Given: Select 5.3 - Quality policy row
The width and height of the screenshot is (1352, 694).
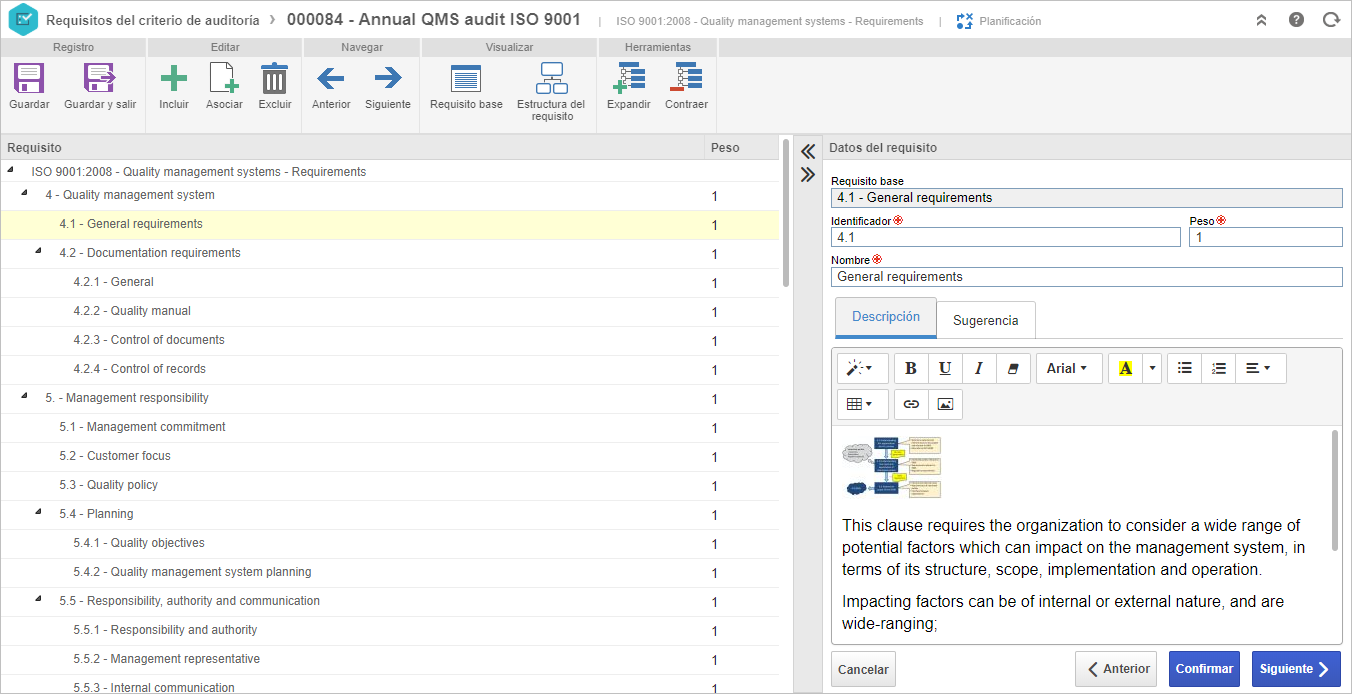Looking at the screenshot, I should [390, 486].
